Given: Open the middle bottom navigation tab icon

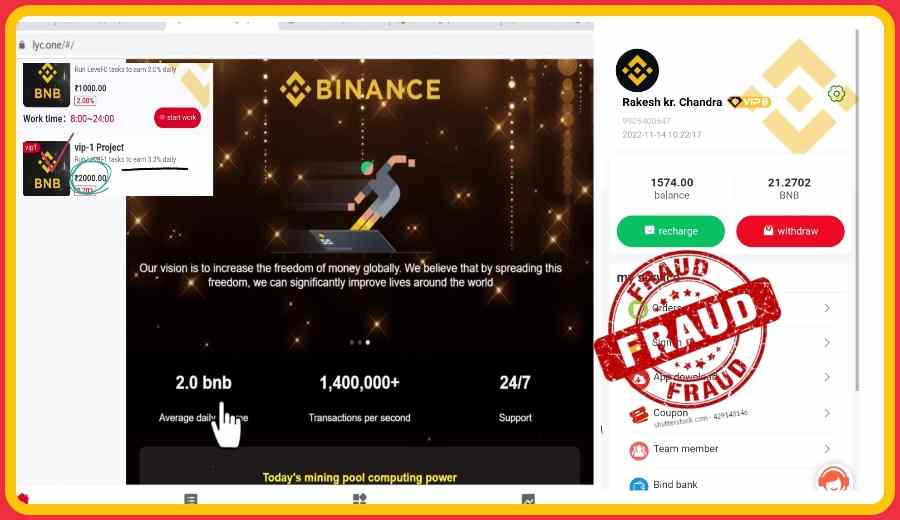Looking at the screenshot, I should [x=359, y=499].
